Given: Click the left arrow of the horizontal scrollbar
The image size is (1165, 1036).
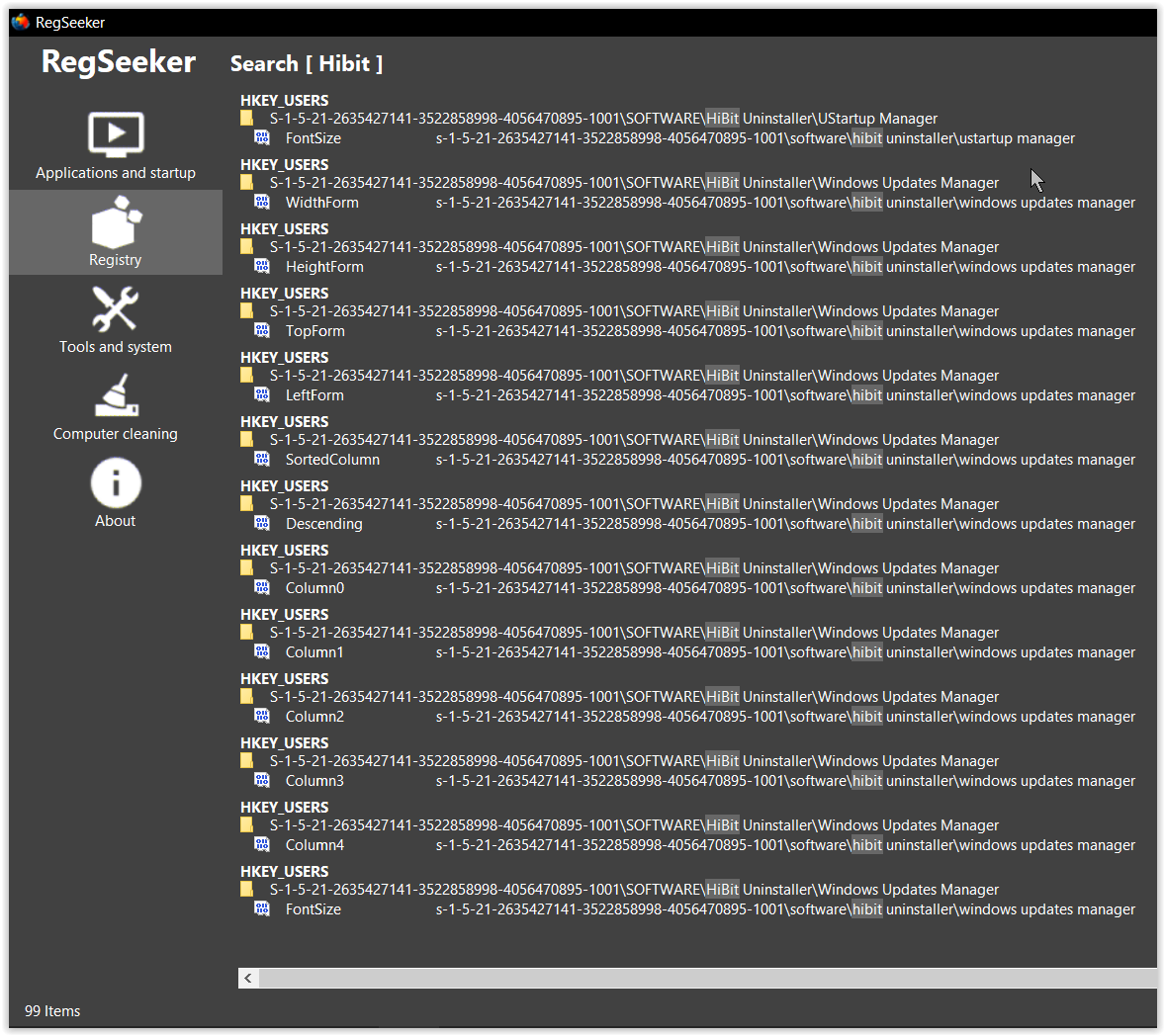Looking at the screenshot, I should coord(248,978).
